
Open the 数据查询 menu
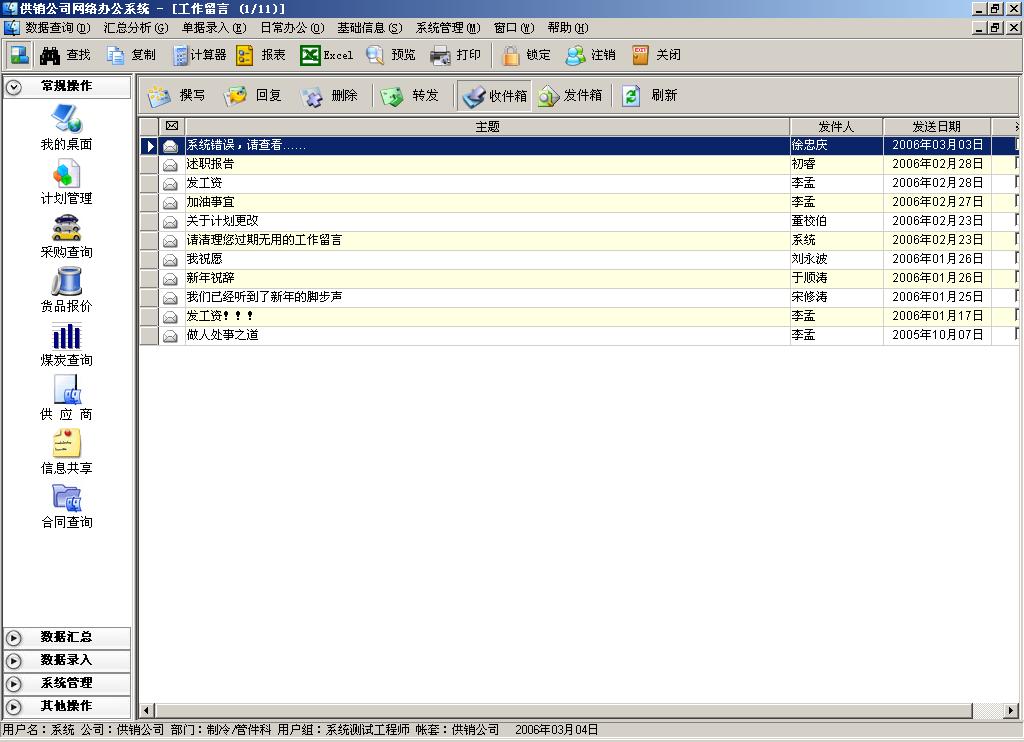tap(57, 28)
